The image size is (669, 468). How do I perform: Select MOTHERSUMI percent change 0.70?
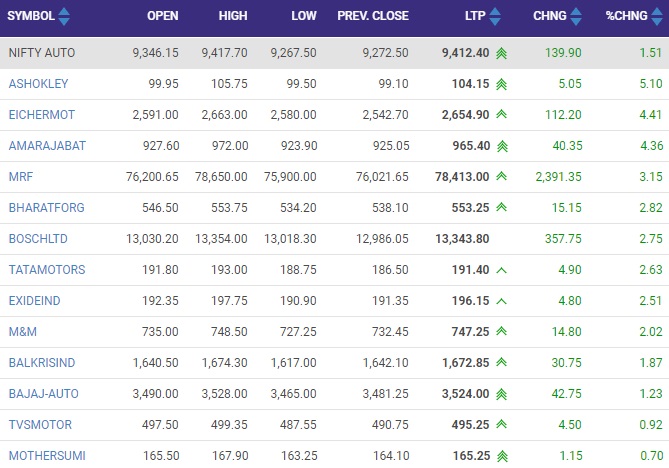652,456
